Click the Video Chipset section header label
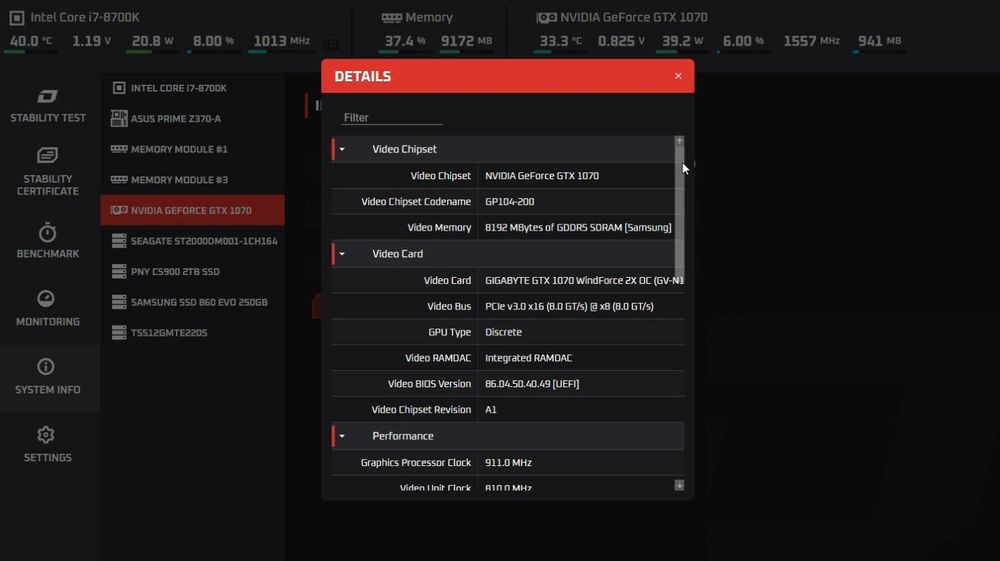Viewport: 1000px width, 561px height. coord(404,149)
